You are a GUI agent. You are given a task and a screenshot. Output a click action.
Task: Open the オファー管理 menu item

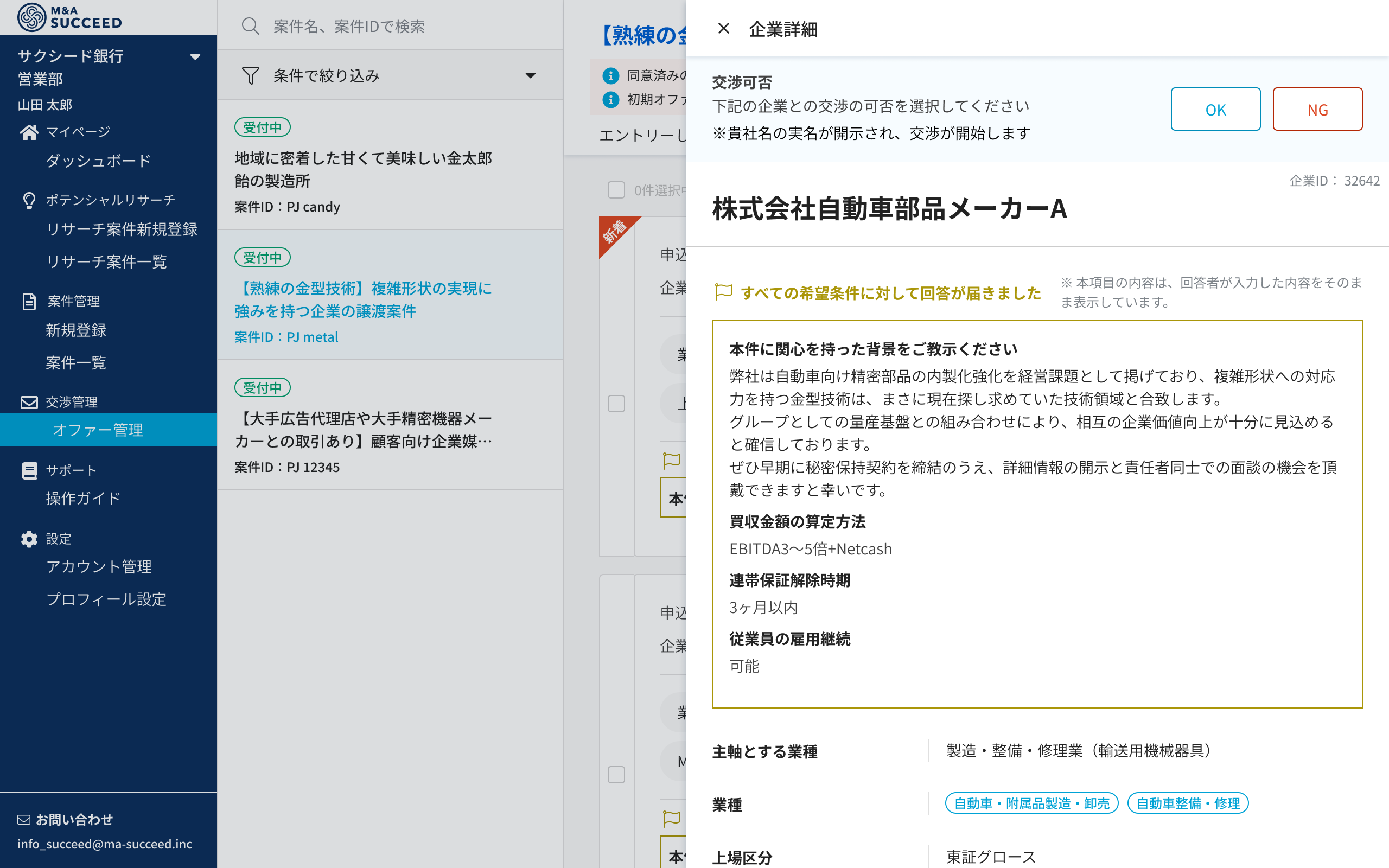pos(98,430)
